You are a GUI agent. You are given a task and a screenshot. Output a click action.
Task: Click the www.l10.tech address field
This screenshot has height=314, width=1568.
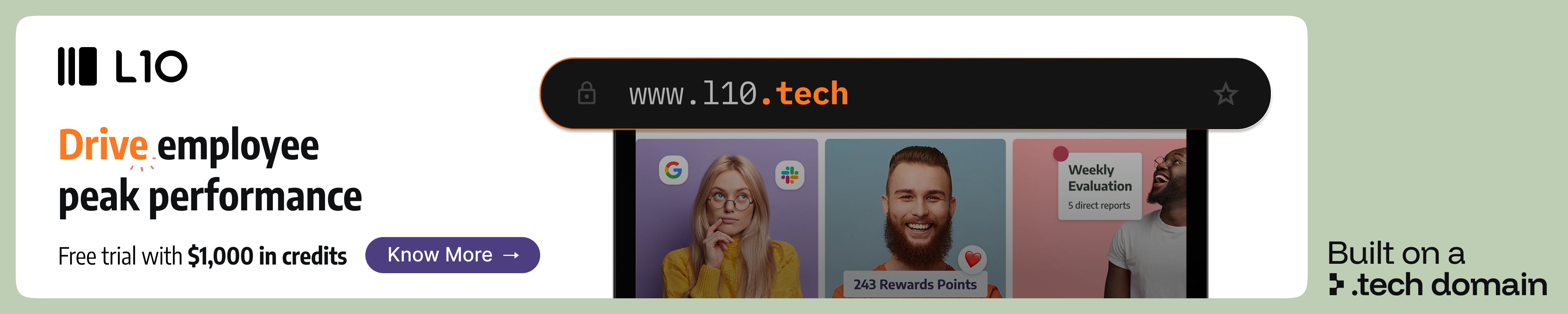pos(905,94)
